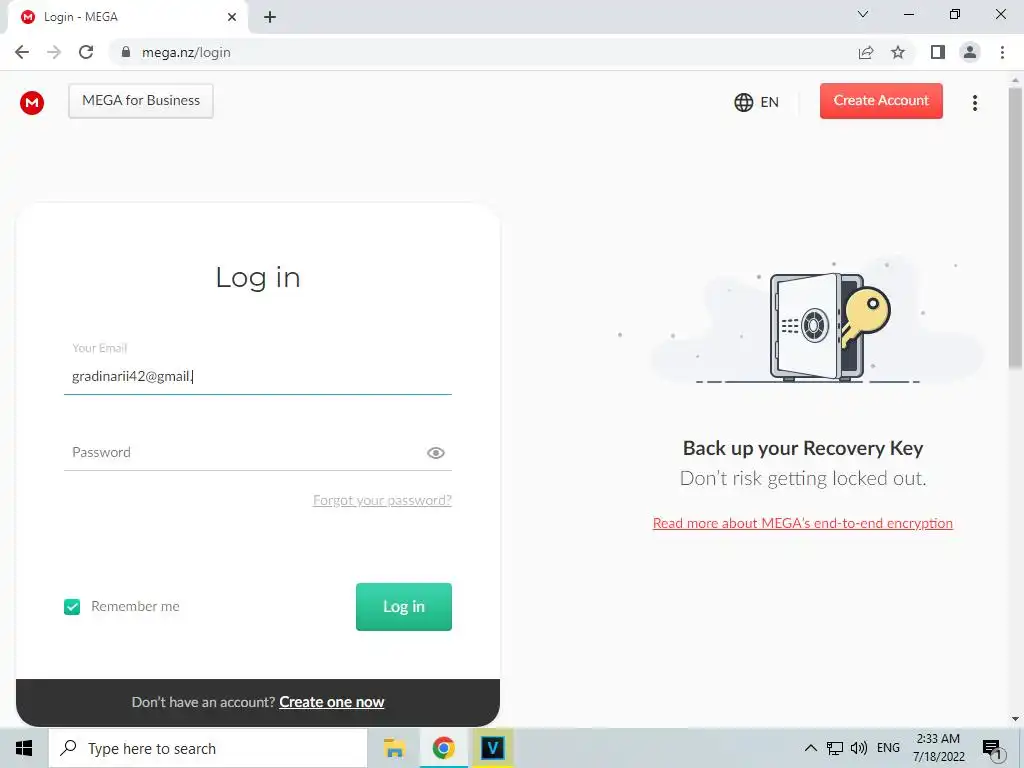Open the language globe selector EN
Viewport: 1024px width, 768px height.
point(756,102)
